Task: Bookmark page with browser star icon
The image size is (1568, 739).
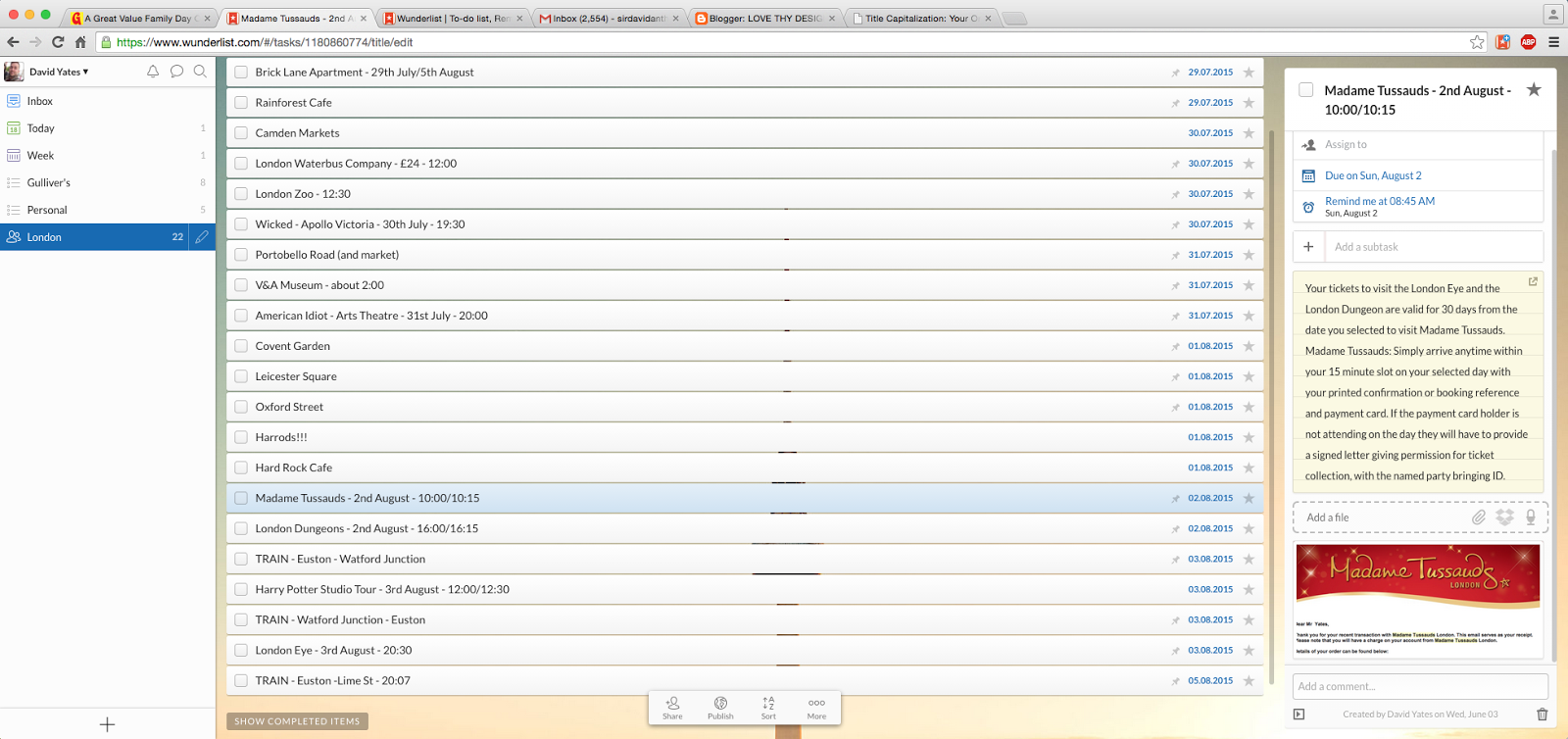Action: pyautogui.click(x=1477, y=42)
